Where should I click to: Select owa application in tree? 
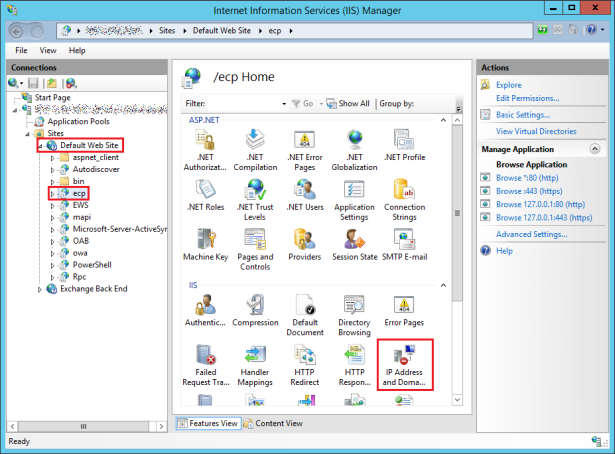click(x=80, y=253)
